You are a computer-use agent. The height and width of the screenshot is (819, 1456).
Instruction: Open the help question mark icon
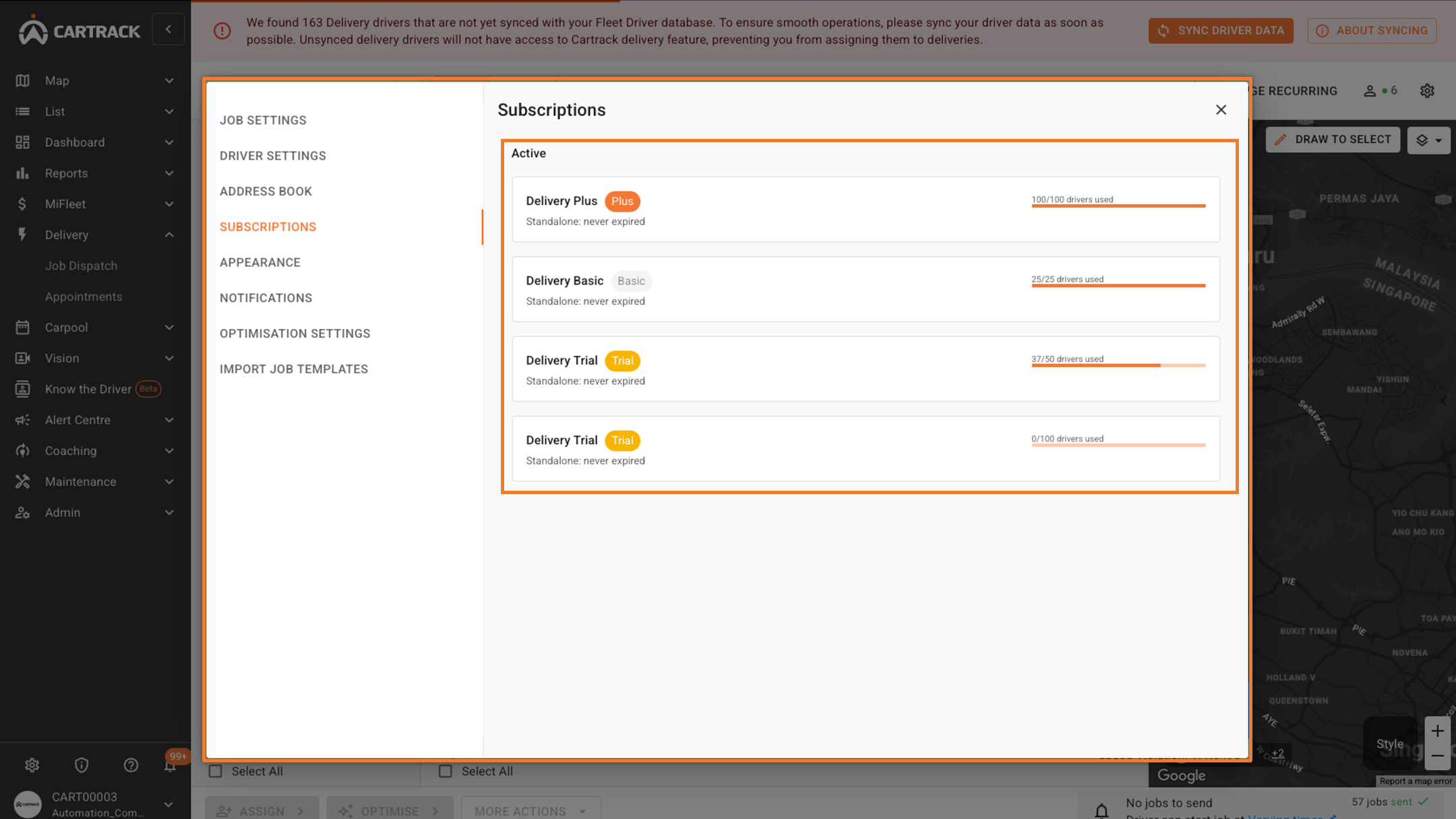point(131,765)
